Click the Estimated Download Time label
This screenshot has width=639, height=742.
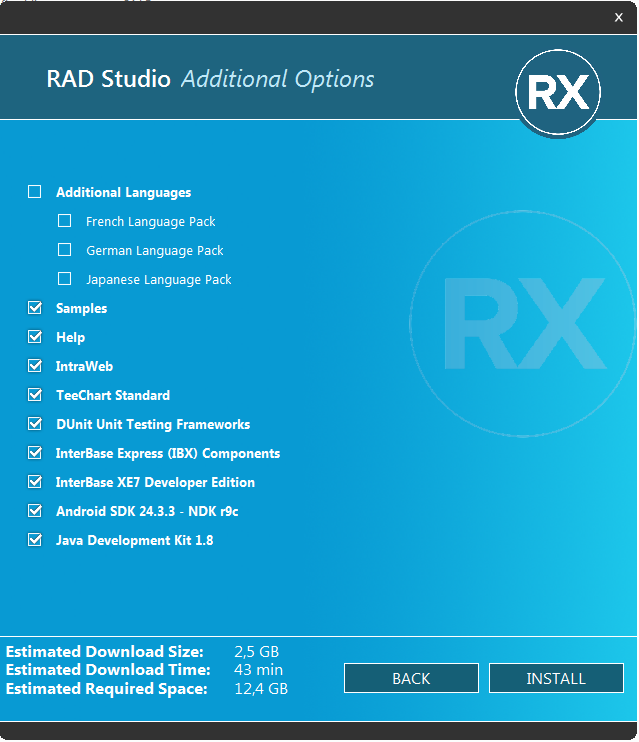click(108, 670)
